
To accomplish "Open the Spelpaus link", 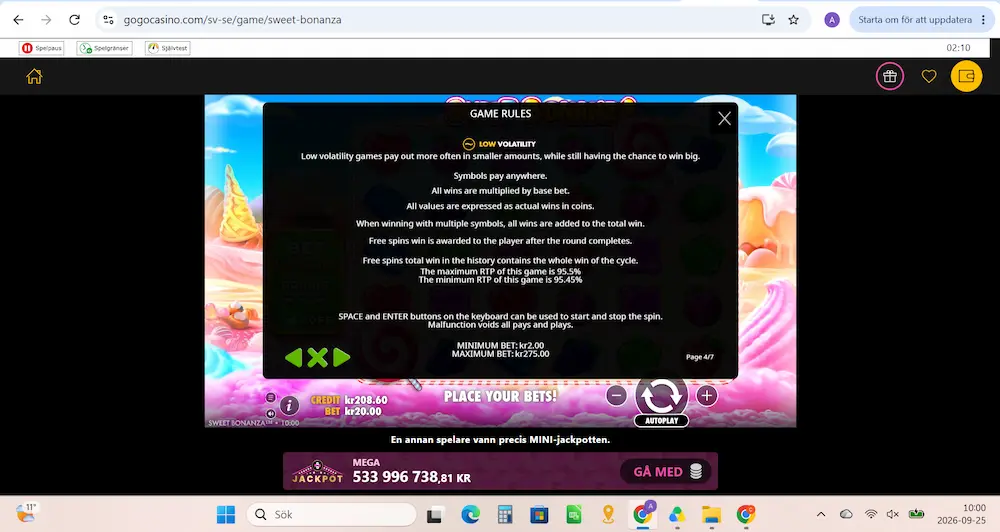I will [42, 48].
